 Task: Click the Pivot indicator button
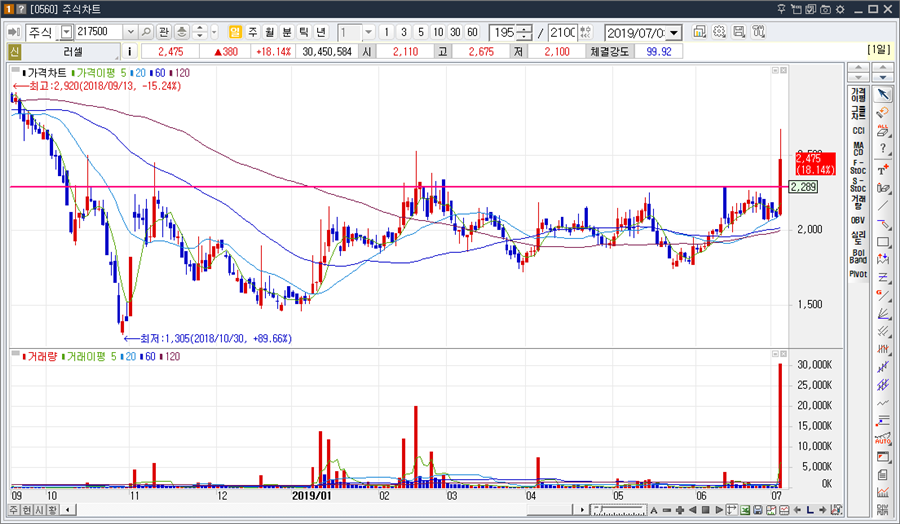(858, 274)
